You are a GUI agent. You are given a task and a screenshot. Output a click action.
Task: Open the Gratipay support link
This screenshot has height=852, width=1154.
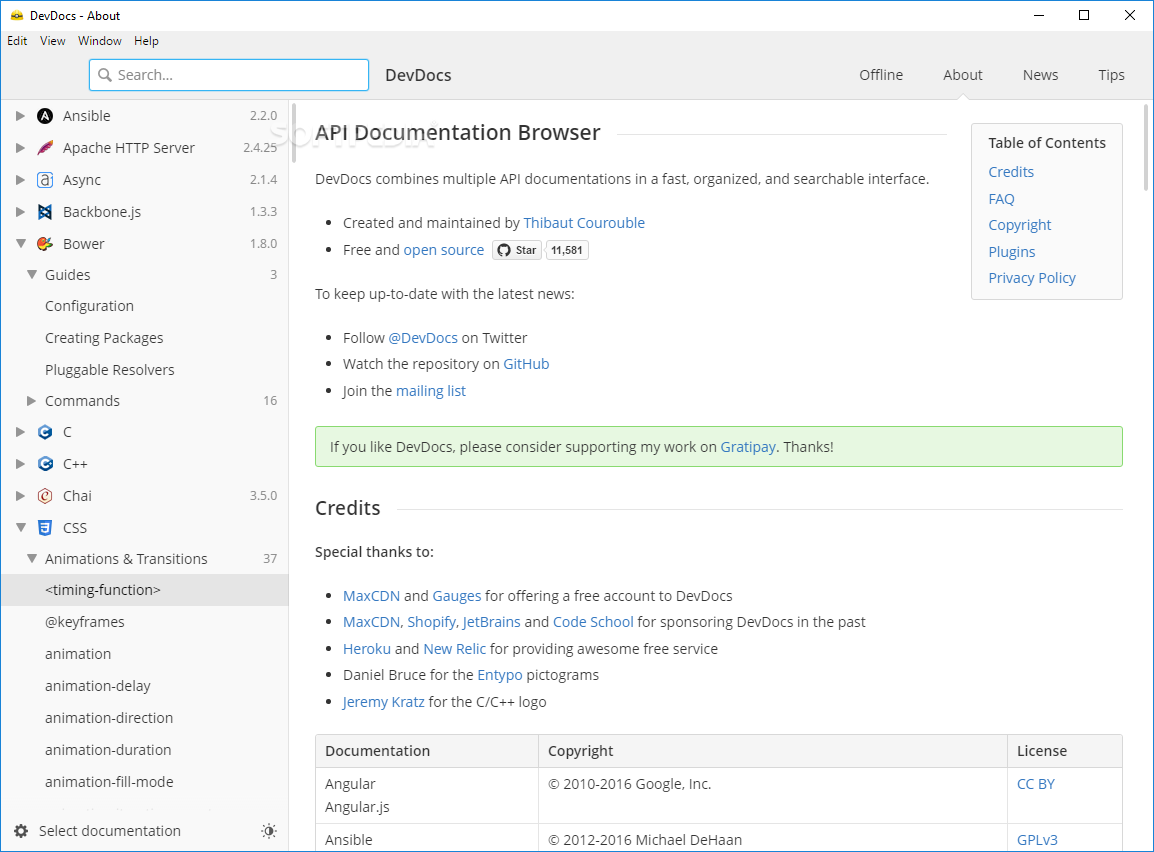(x=748, y=447)
